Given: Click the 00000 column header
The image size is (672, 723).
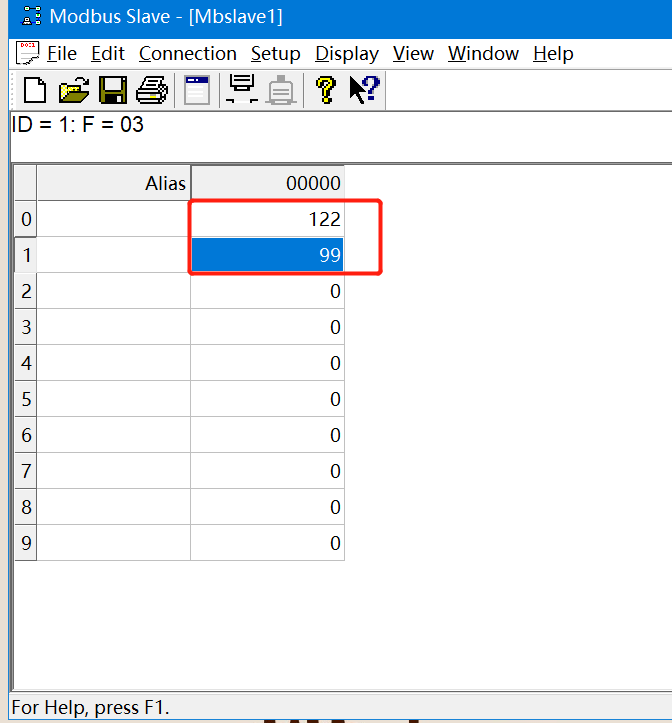Looking at the screenshot, I should 267,183.
